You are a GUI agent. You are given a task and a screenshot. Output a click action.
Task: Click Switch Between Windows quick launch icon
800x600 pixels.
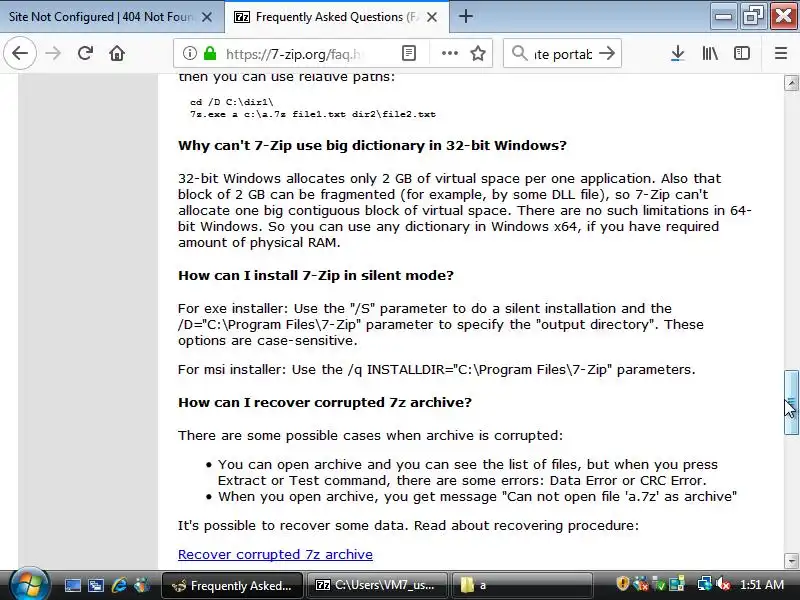click(x=95, y=585)
